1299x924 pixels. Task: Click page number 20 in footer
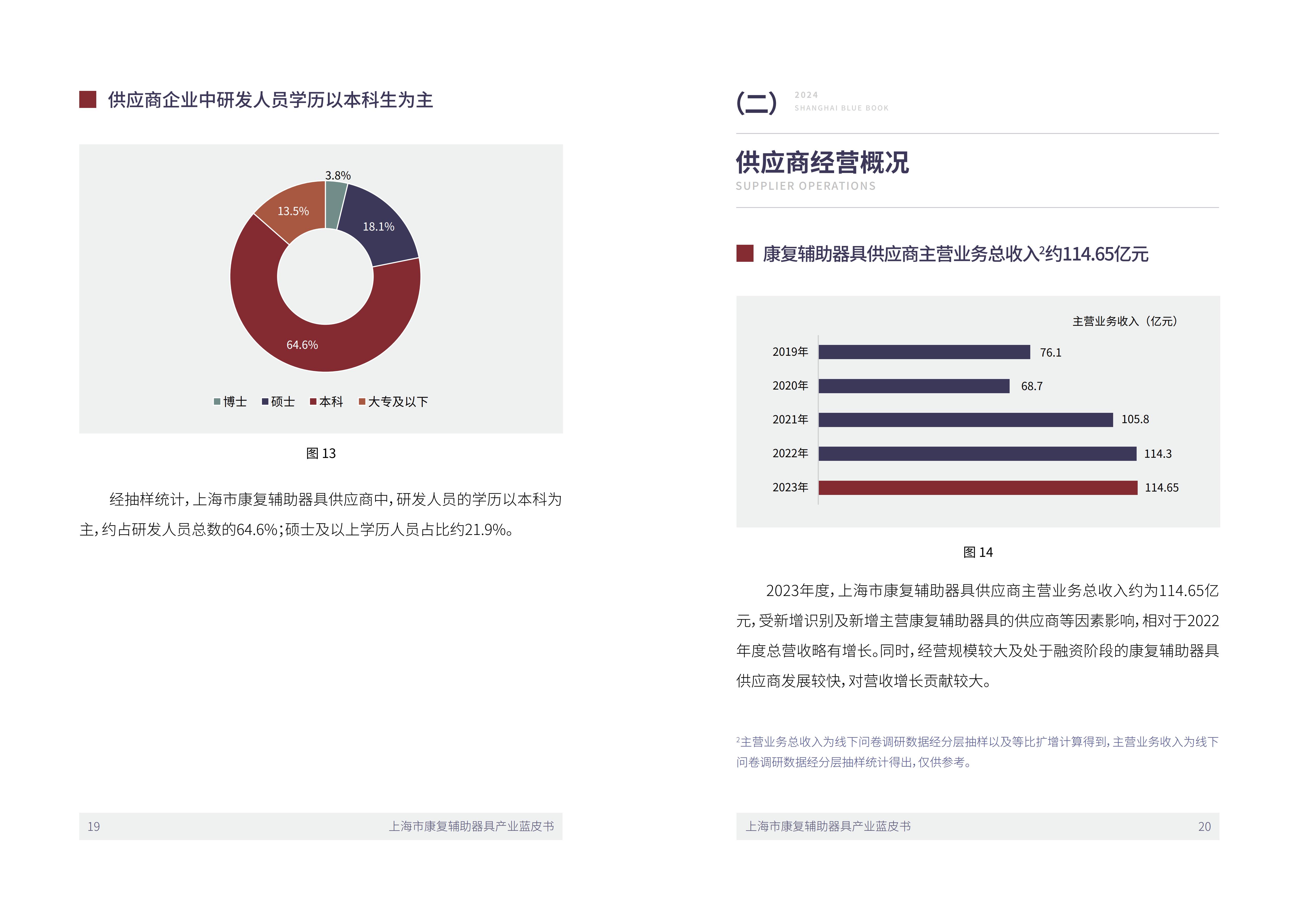point(1204,827)
